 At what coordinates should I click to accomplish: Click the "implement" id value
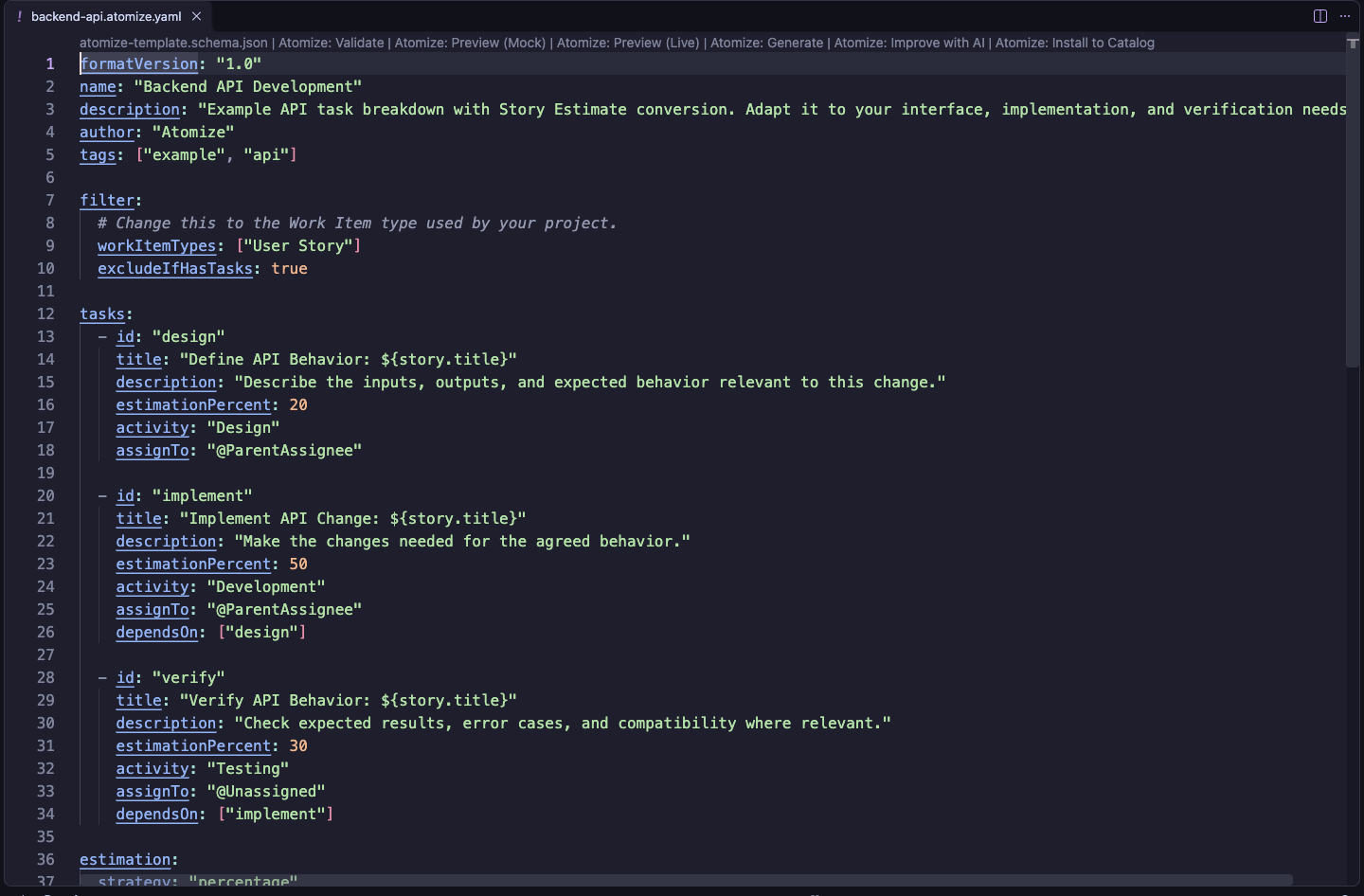tap(203, 495)
